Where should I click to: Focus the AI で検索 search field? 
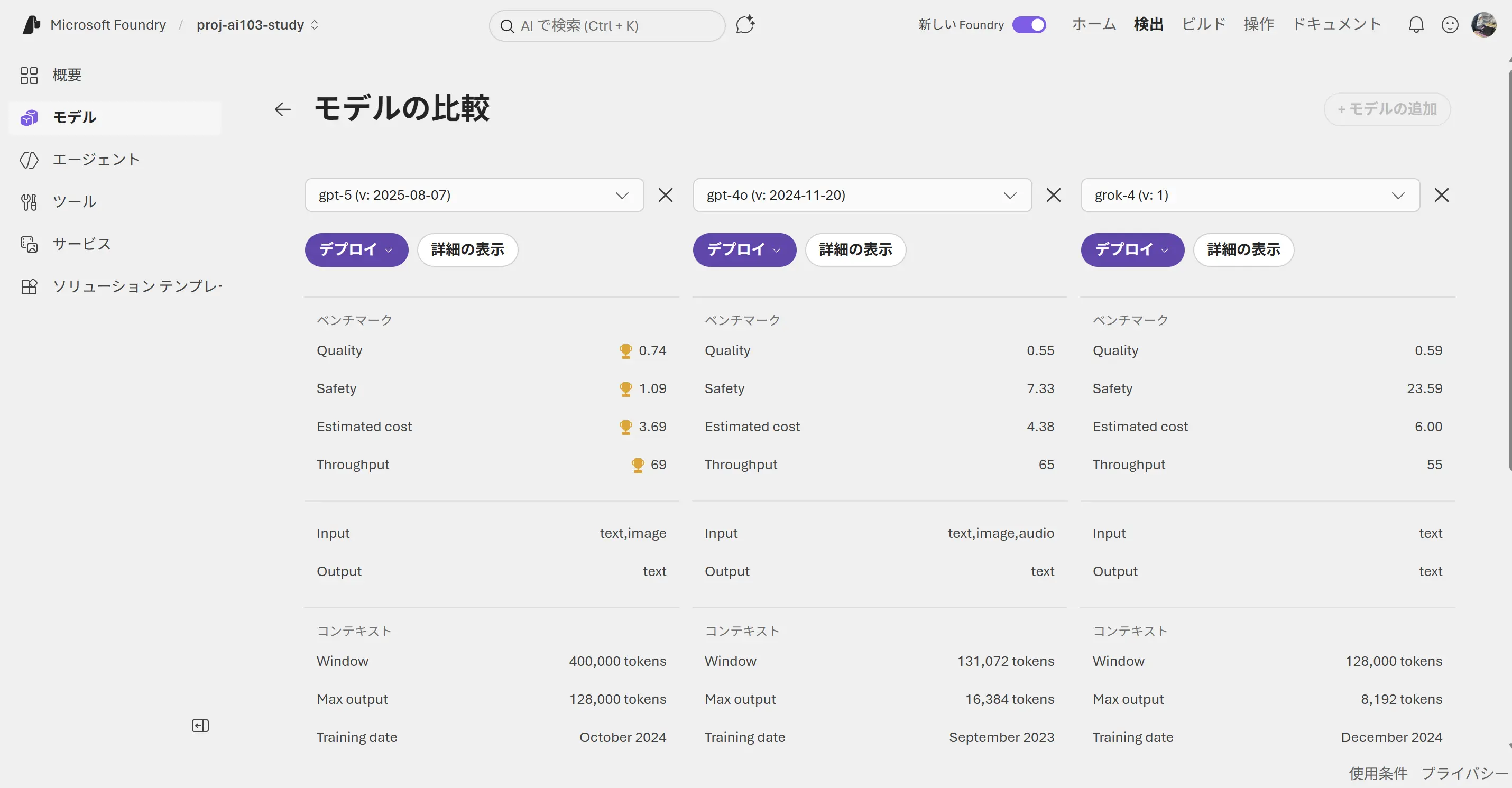pyautogui.click(x=607, y=26)
